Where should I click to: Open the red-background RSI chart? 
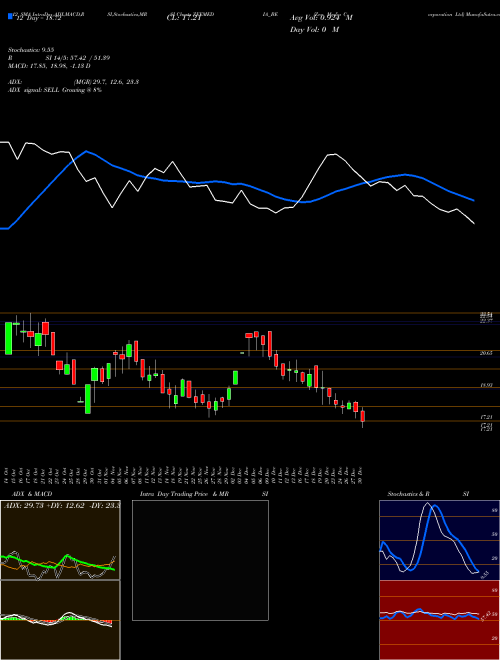[x=439, y=620]
